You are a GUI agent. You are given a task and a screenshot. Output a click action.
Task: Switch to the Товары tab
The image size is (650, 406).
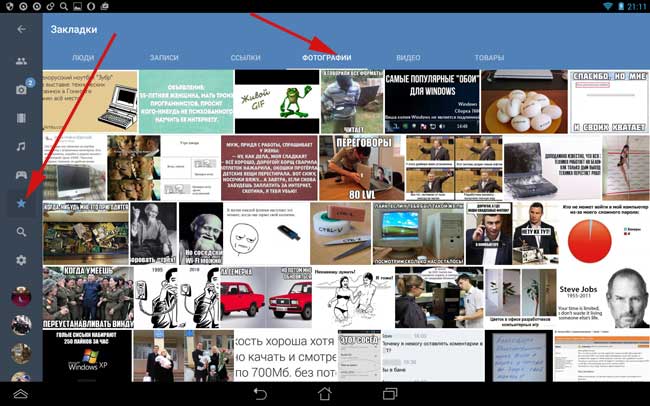click(x=489, y=59)
